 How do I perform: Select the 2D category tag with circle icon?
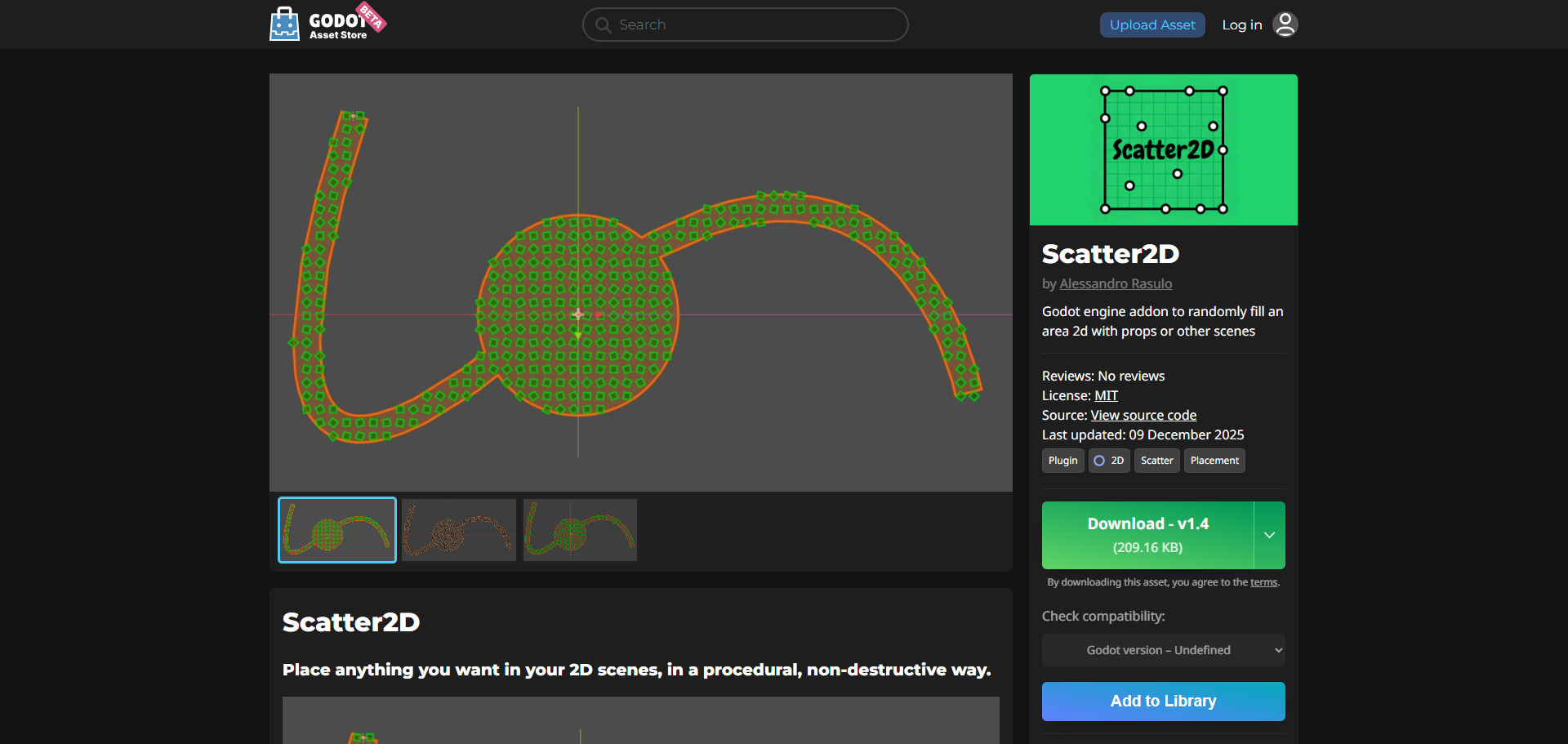(1108, 460)
